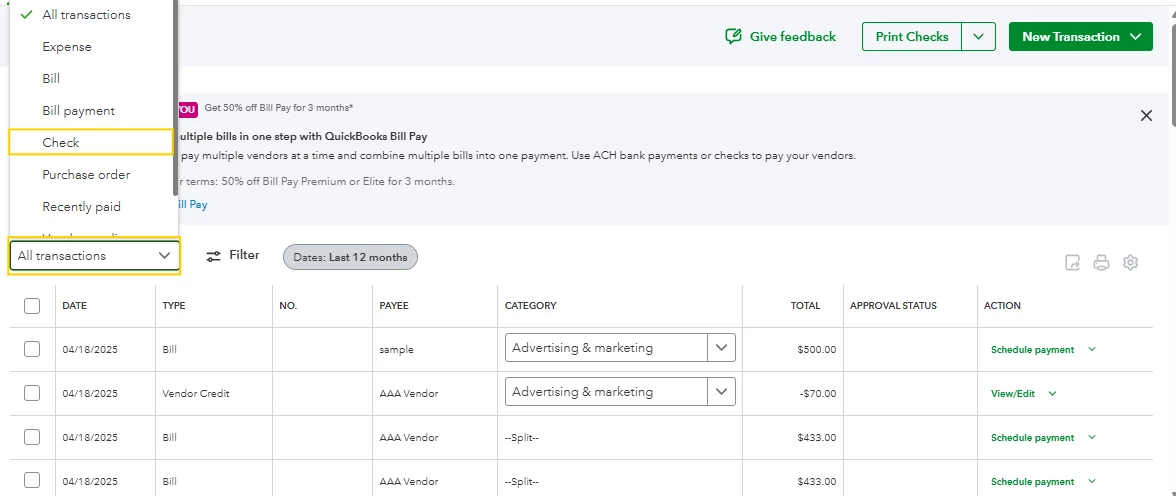Screen dimensions: 1176x496
Task: Tick the checkbox of the last AAA Vendor Bill row
Action: (x=32, y=481)
